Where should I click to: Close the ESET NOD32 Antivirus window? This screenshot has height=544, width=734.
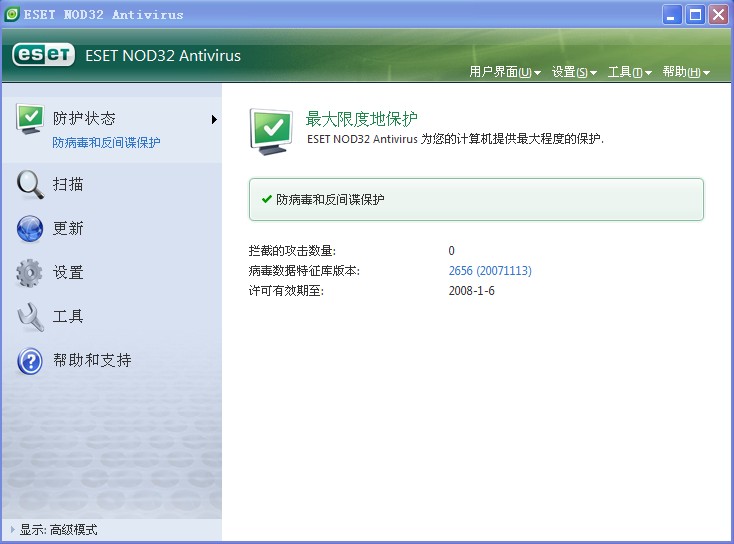pos(719,15)
